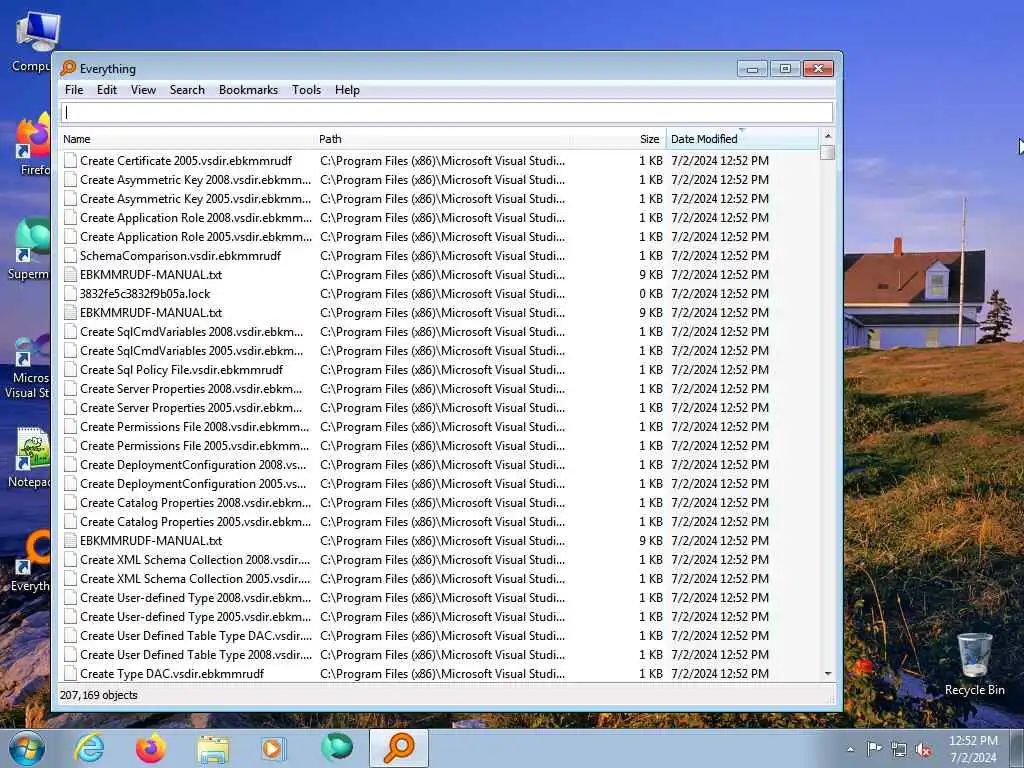The width and height of the screenshot is (1024, 768).
Task: Sort results by Date Modified column header
Action: click(742, 139)
